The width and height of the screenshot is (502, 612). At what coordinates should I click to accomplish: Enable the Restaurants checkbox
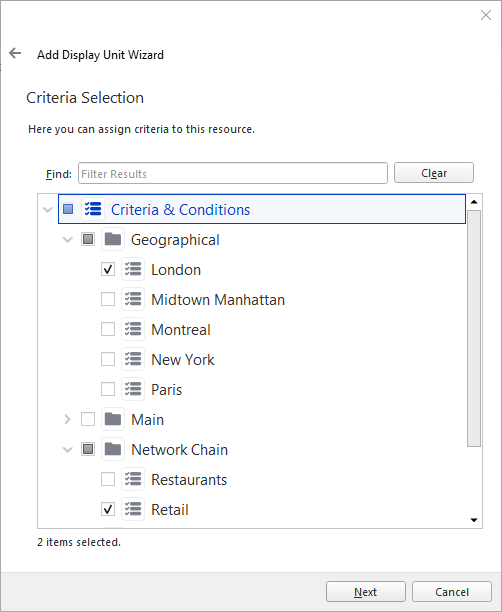coord(108,479)
